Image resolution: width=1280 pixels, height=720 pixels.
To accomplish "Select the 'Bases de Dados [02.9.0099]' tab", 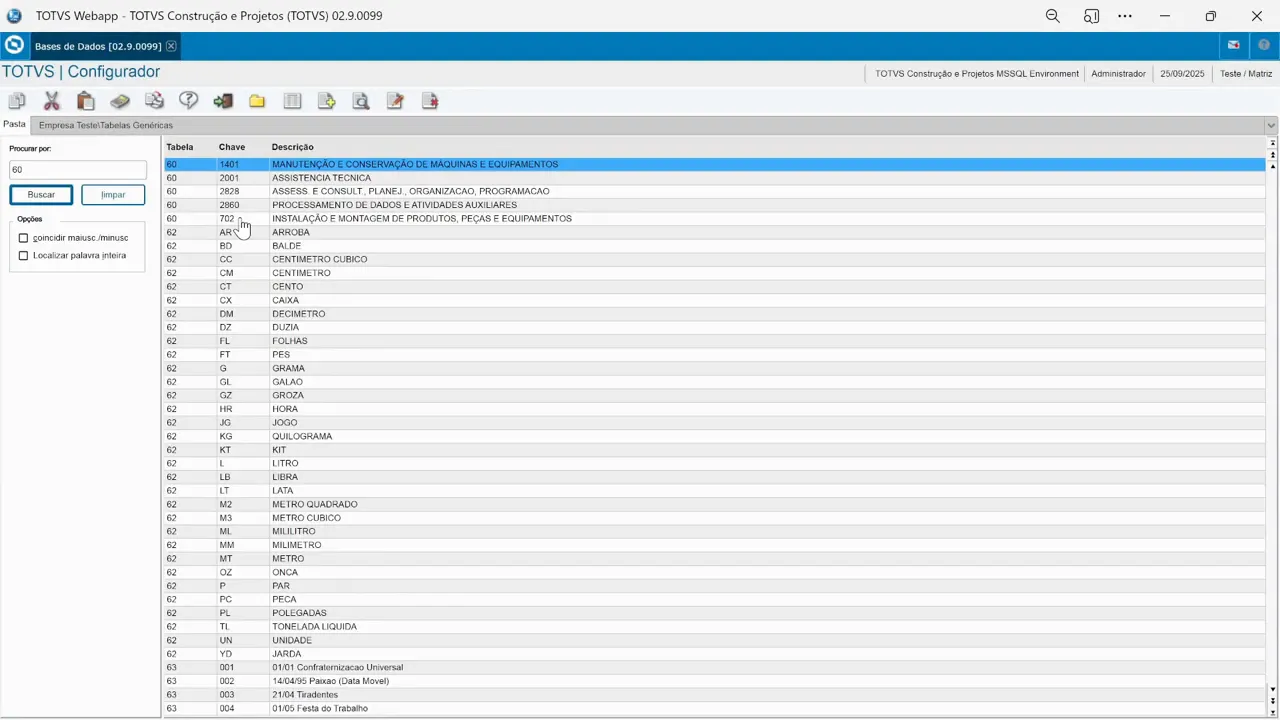I will click(x=97, y=46).
